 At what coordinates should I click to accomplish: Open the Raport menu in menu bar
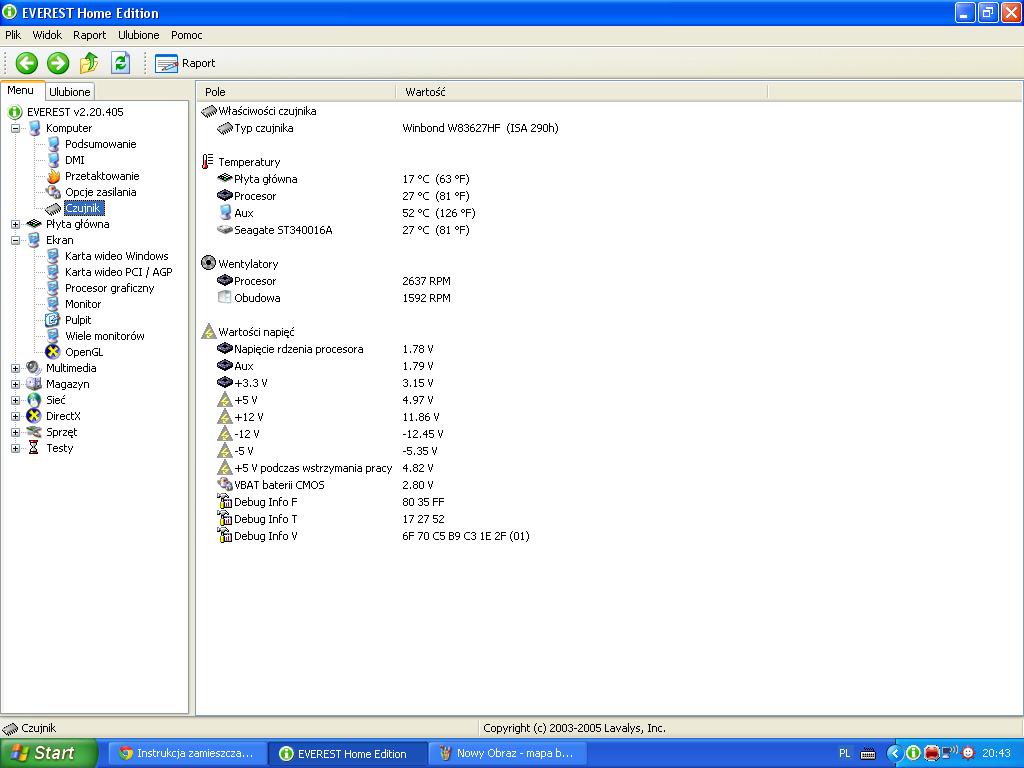click(x=89, y=35)
